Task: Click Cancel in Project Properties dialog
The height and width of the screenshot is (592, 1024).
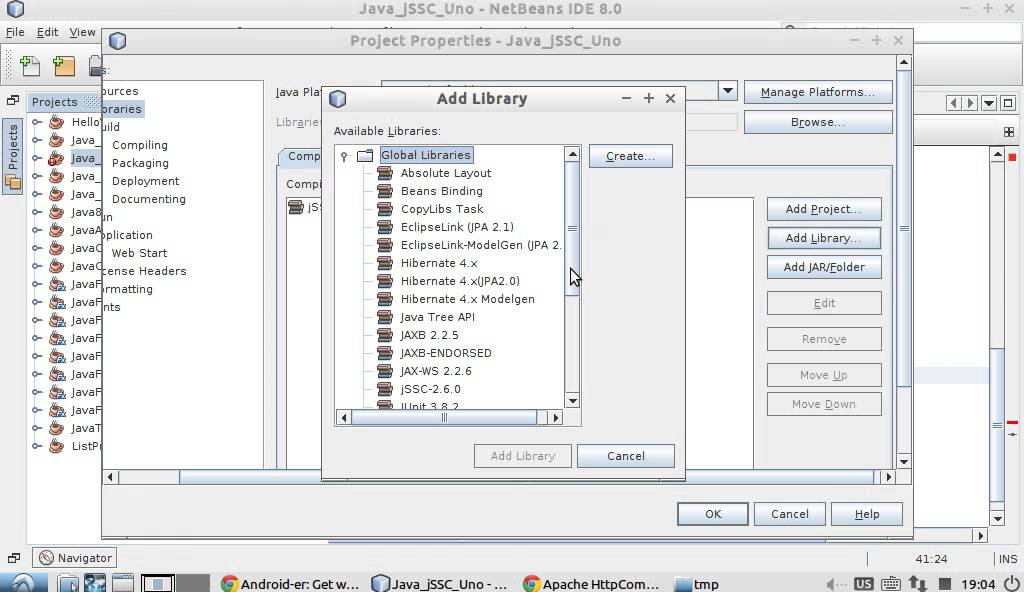Action: pos(790,514)
